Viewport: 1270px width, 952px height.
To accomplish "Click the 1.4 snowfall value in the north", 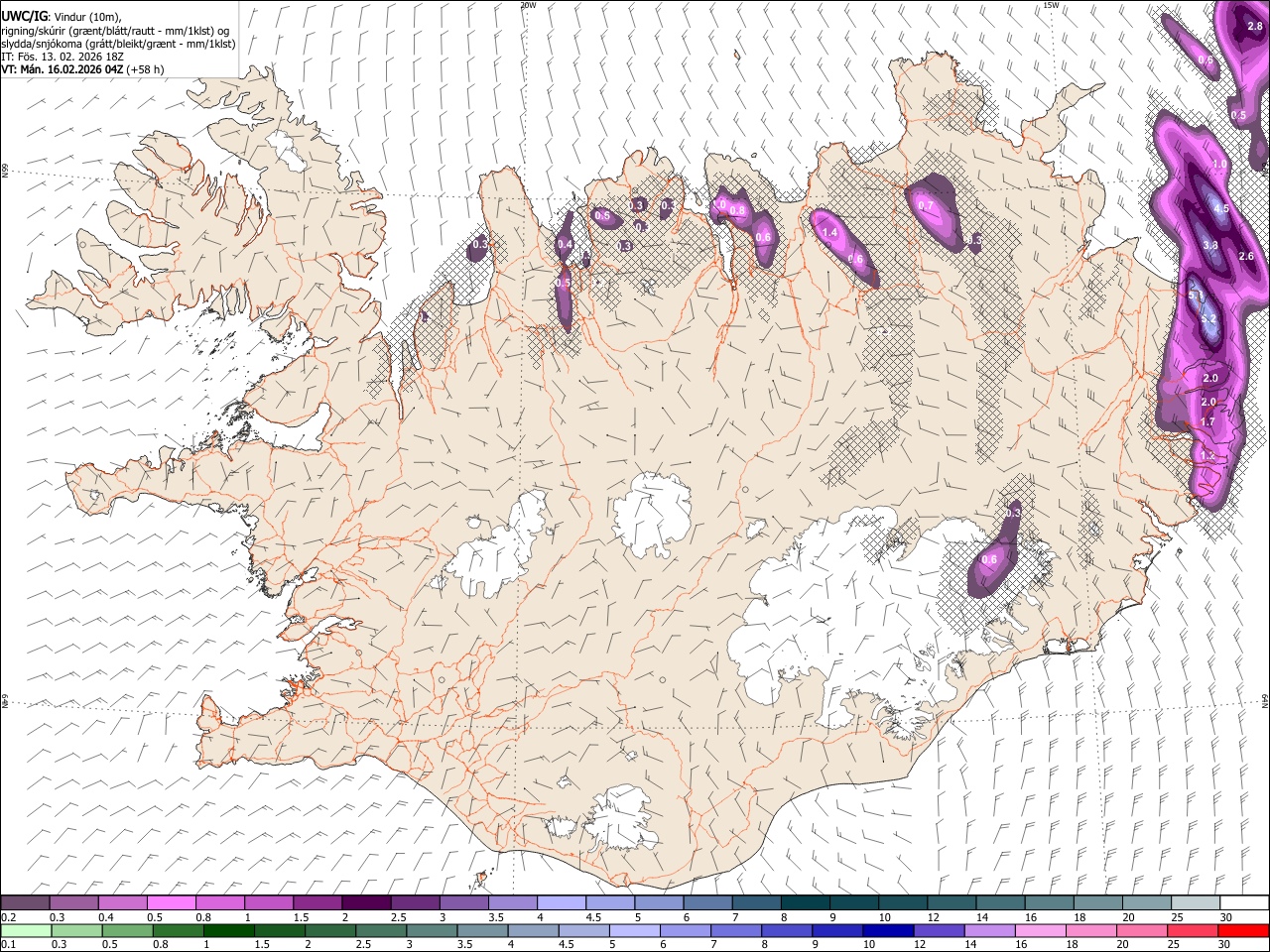I will click(830, 233).
